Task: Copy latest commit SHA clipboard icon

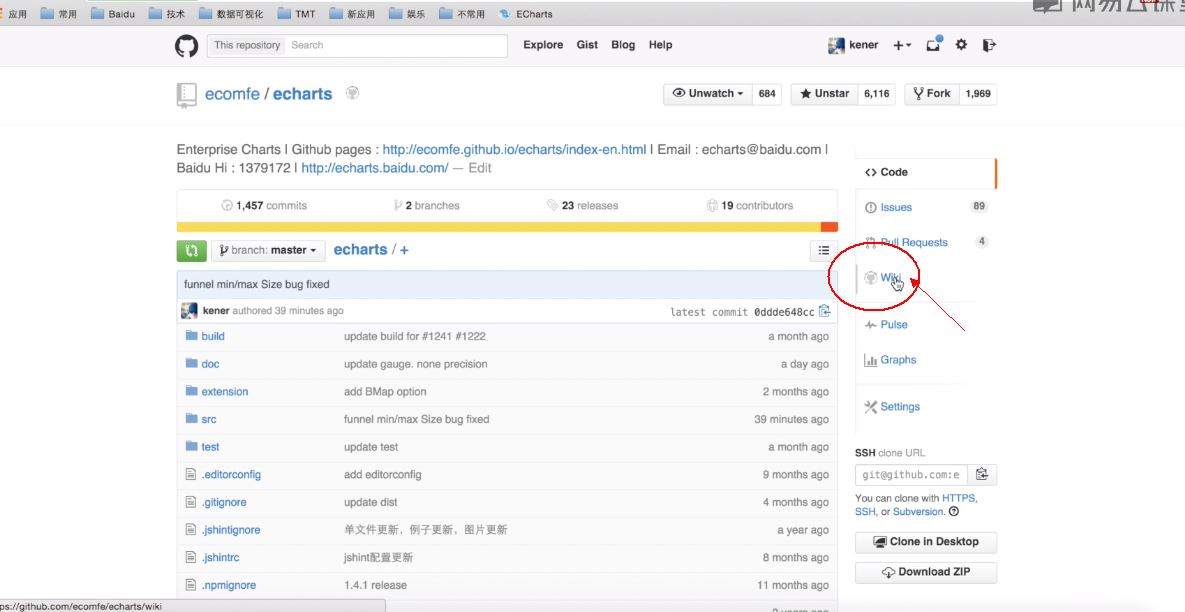Action: click(825, 311)
